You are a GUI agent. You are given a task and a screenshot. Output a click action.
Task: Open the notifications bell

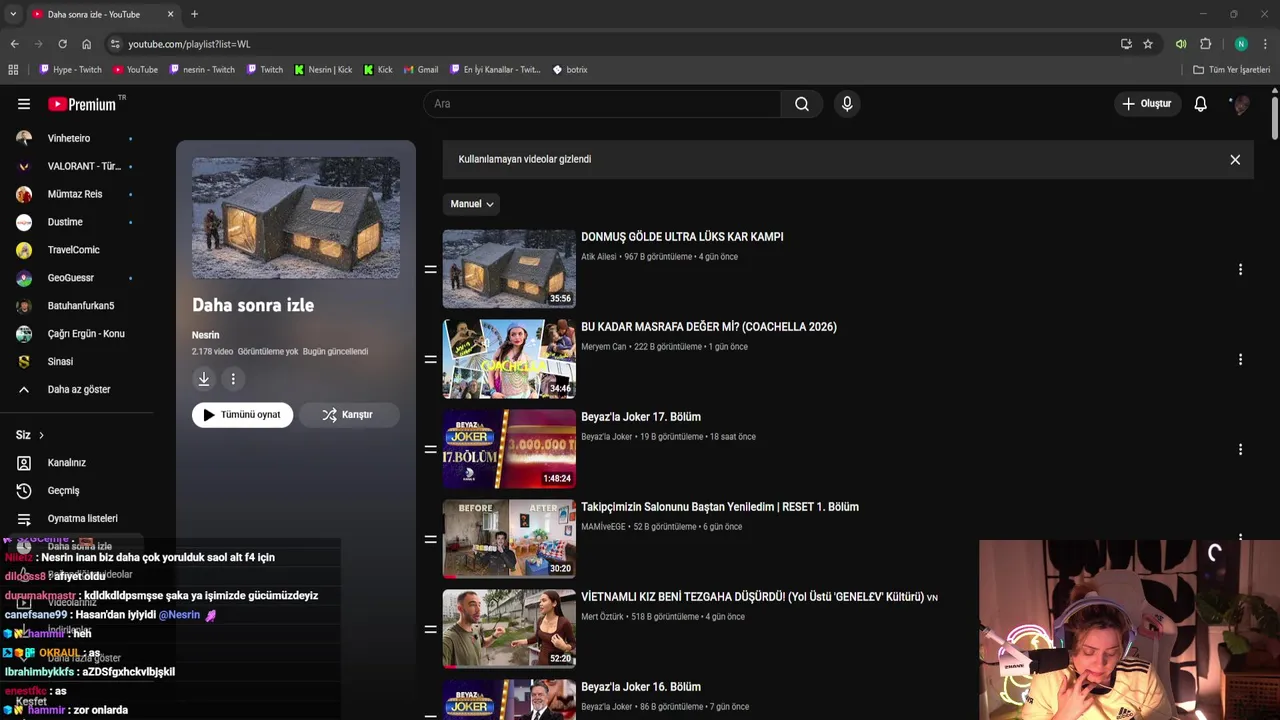(1201, 104)
